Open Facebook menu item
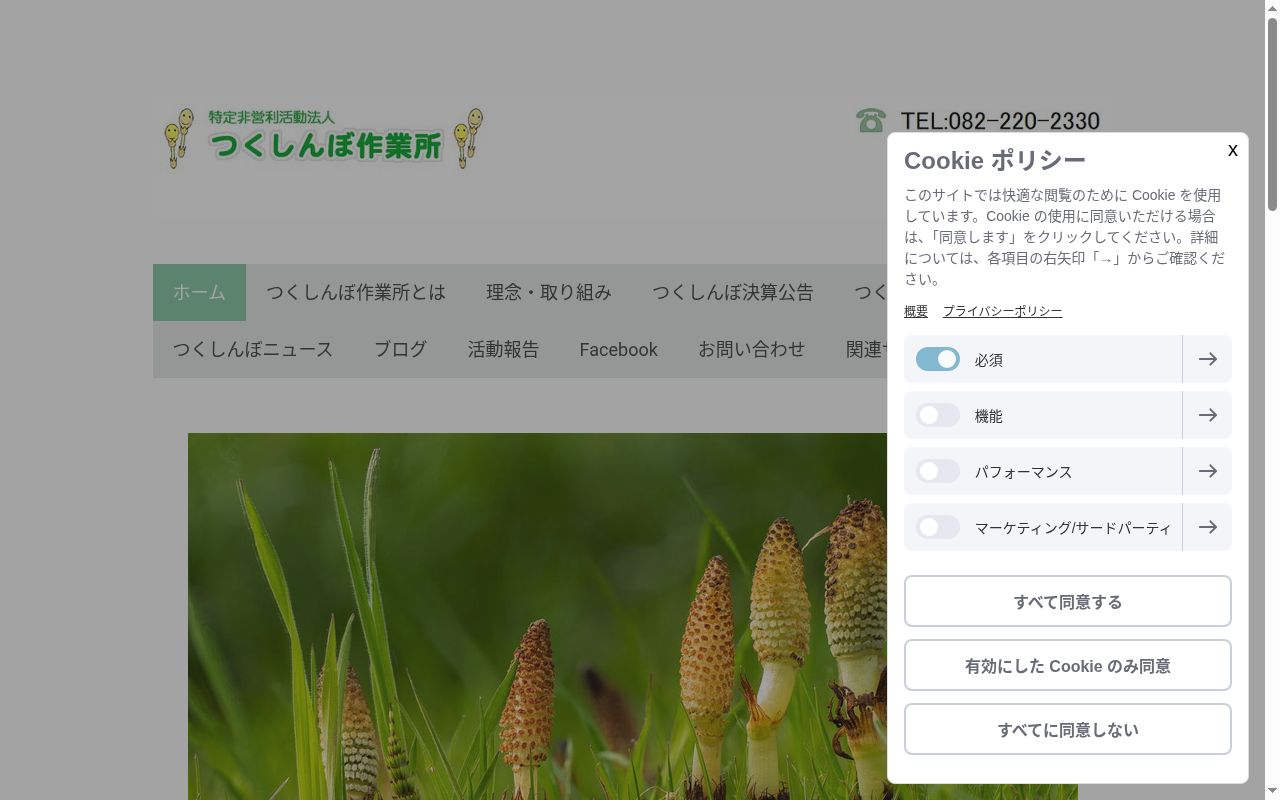This screenshot has width=1280, height=800. (618, 349)
